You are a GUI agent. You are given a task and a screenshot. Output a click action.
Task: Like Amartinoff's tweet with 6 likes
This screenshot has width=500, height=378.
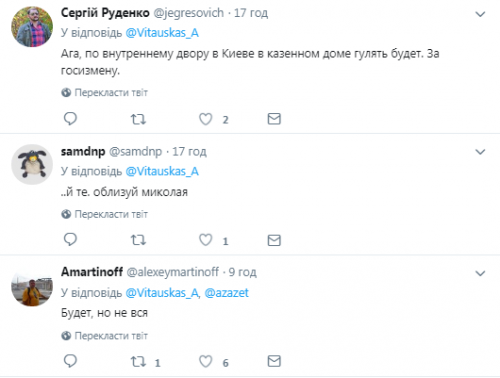tap(206, 361)
